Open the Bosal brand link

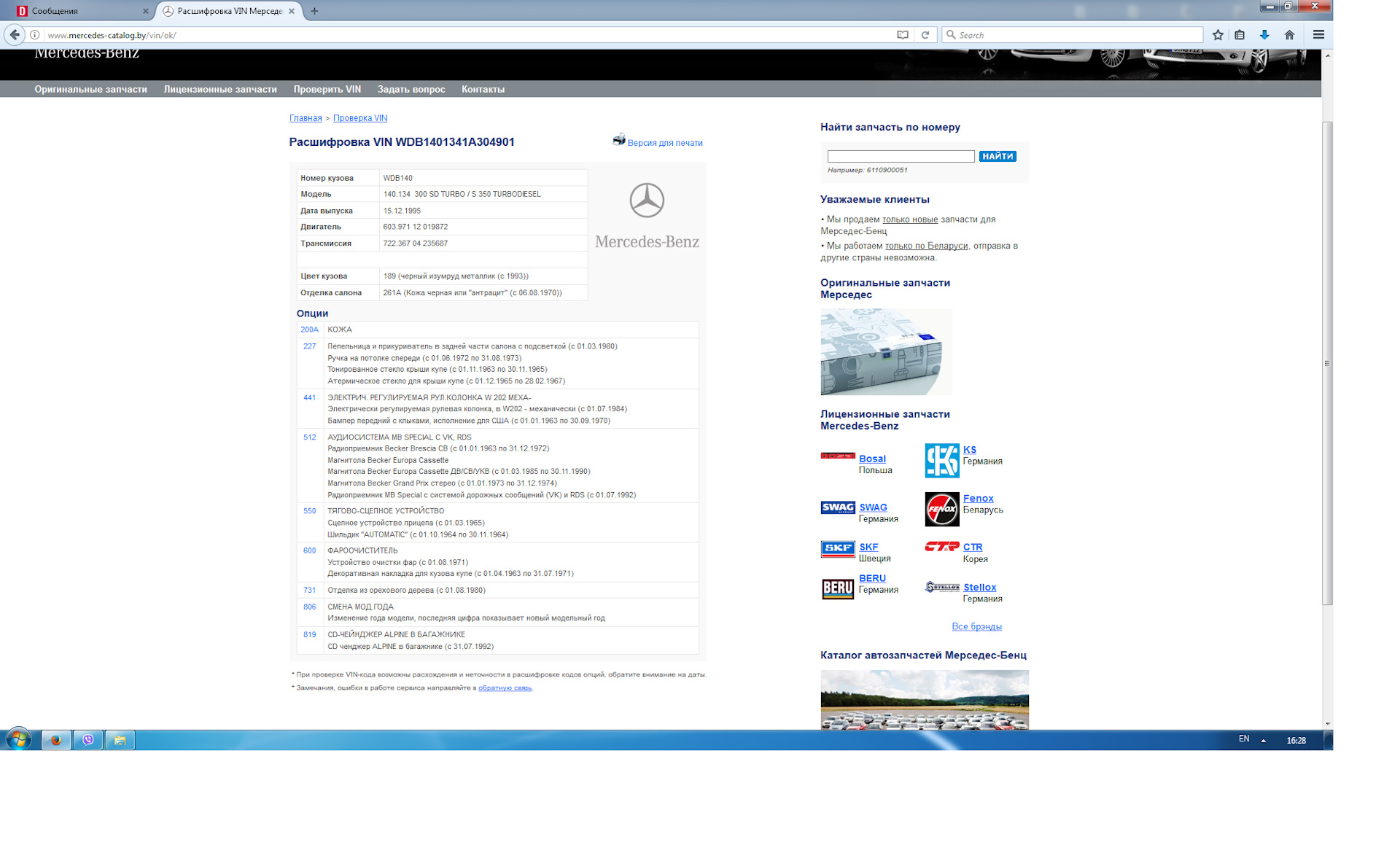point(872,459)
